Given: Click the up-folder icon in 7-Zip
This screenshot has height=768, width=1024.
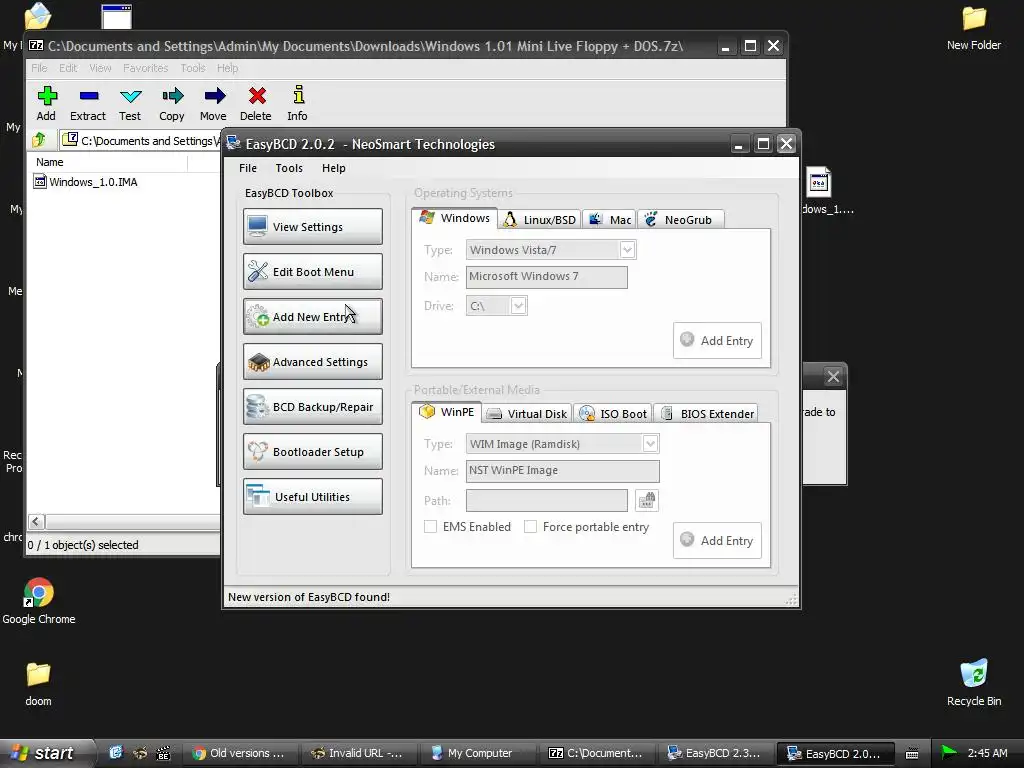Looking at the screenshot, I should pyautogui.click(x=39, y=140).
